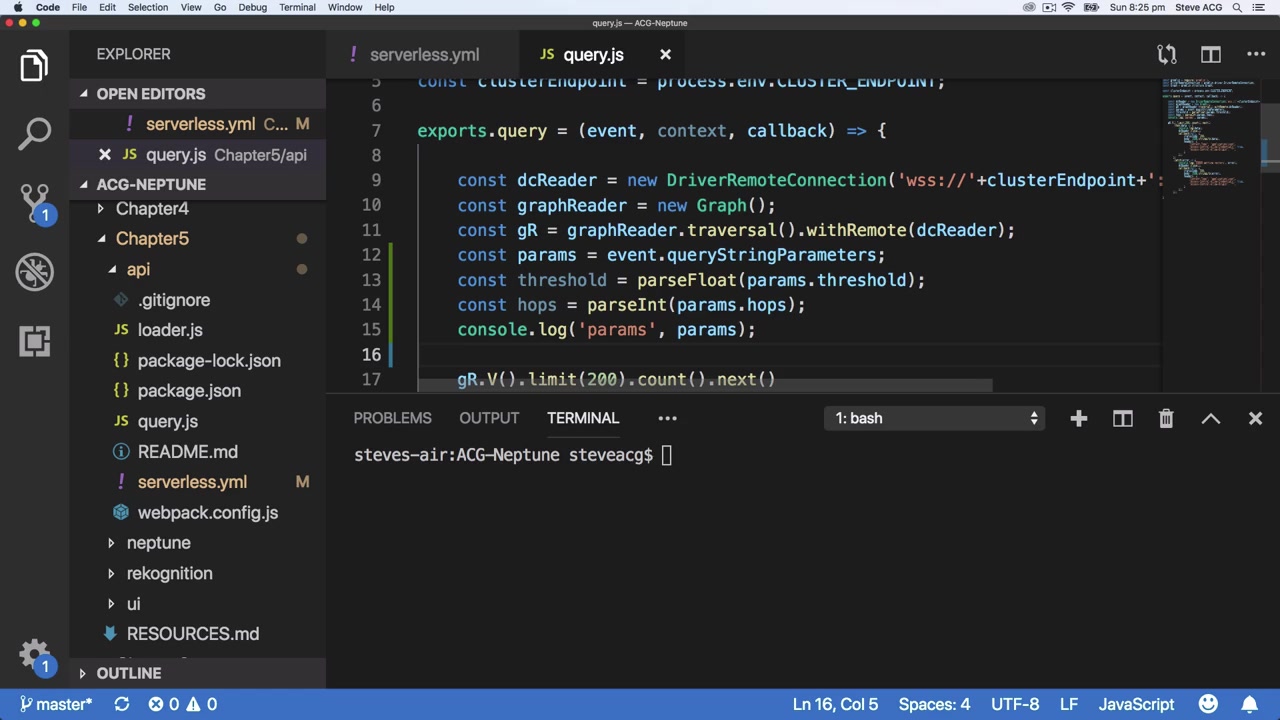The height and width of the screenshot is (720, 1280).
Task: Switch to the serverless.yml editor tab
Action: (x=424, y=55)
